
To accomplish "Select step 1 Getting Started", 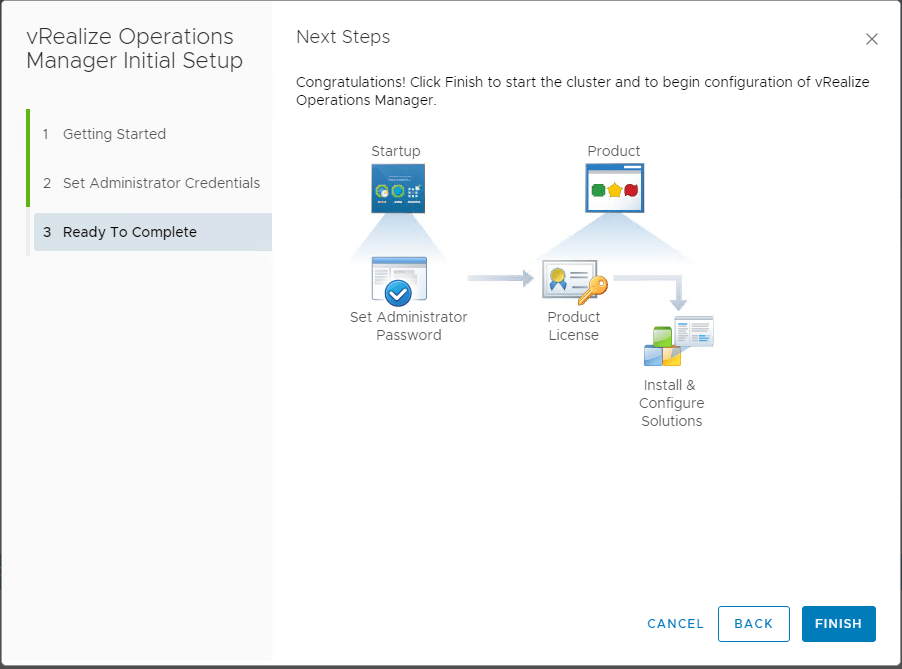I will [x=114, y=134].
